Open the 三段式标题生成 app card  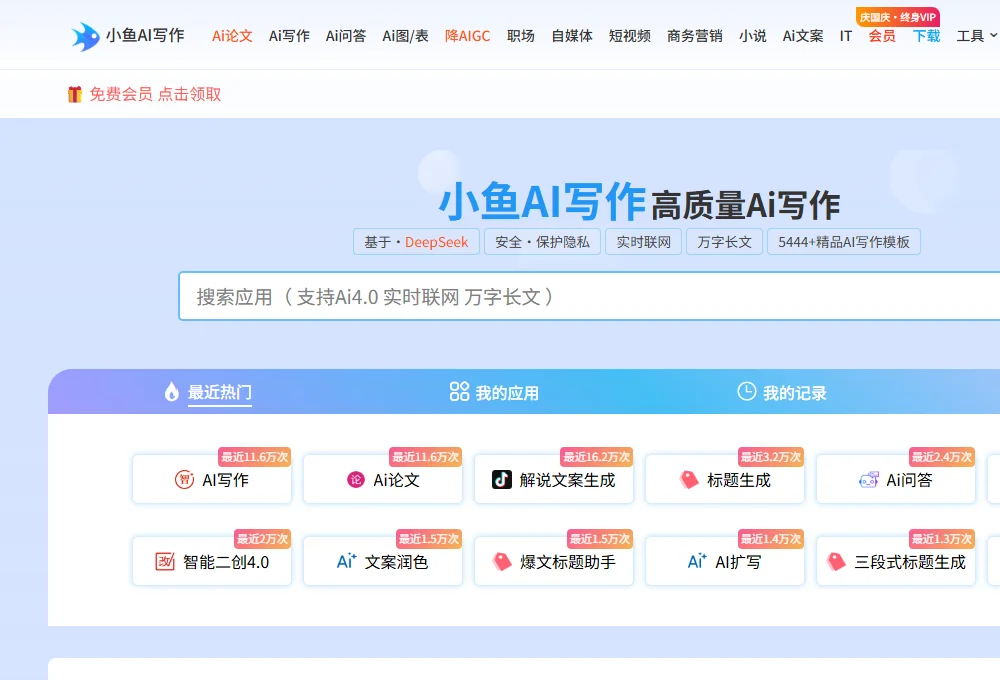tap(895, 561)
